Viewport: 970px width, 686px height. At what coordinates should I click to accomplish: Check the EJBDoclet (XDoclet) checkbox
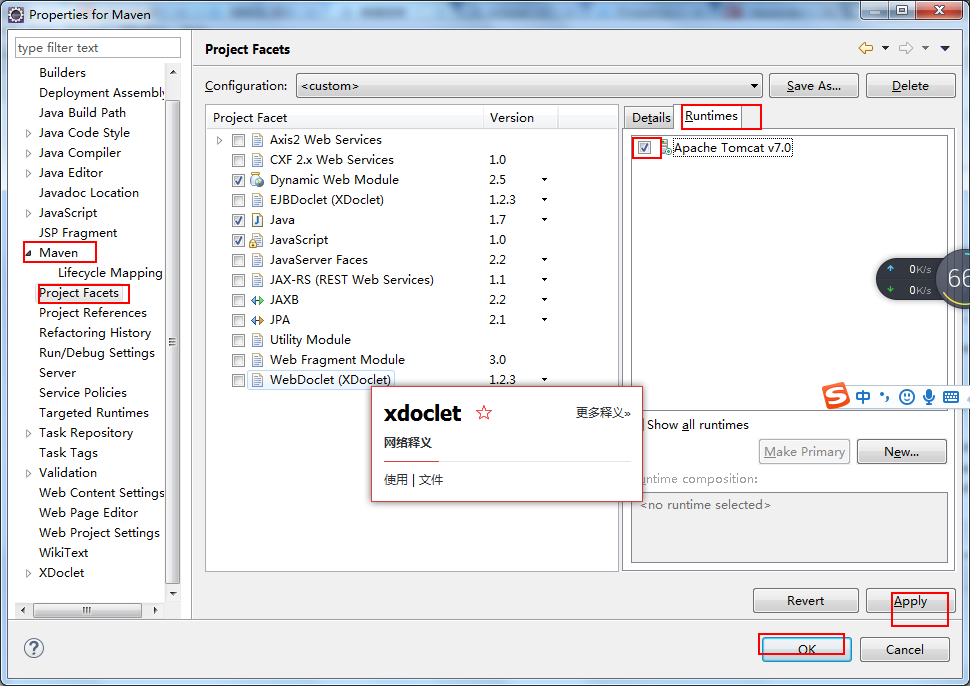tap(238, 200)
